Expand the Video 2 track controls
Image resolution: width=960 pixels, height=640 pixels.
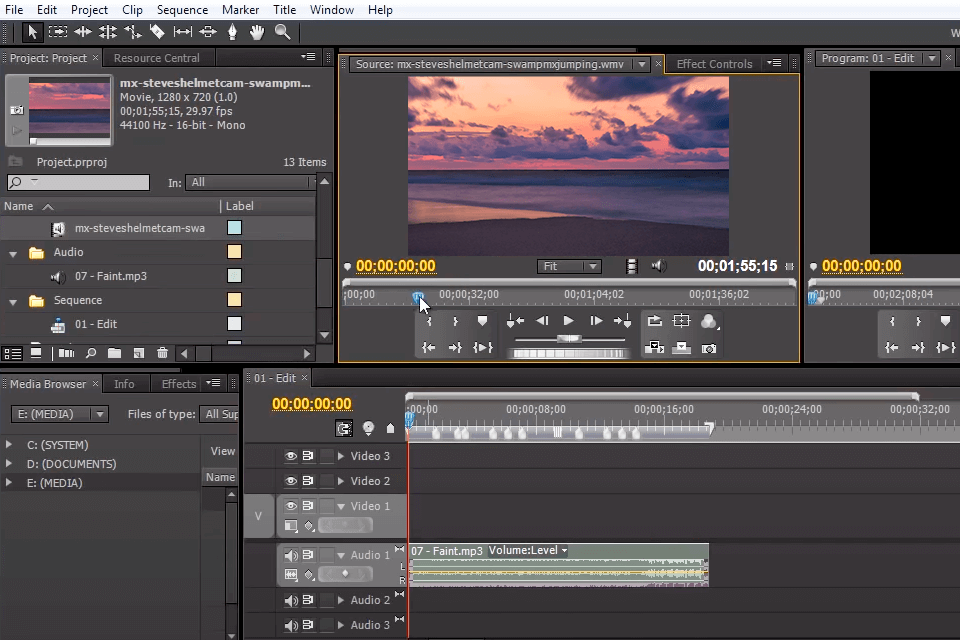(x=342, y=481)
